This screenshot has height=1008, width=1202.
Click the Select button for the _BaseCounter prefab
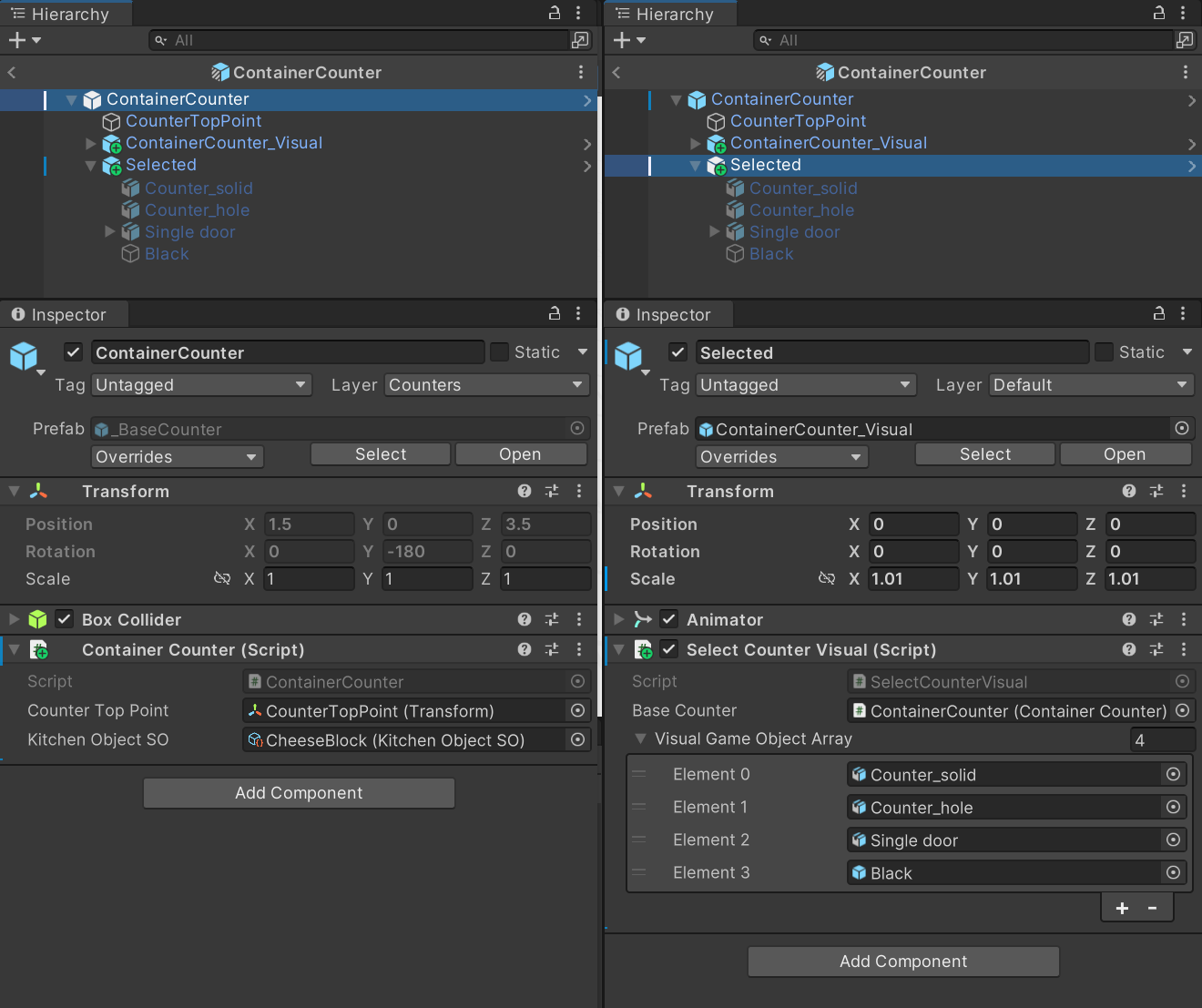coord(380,453)
